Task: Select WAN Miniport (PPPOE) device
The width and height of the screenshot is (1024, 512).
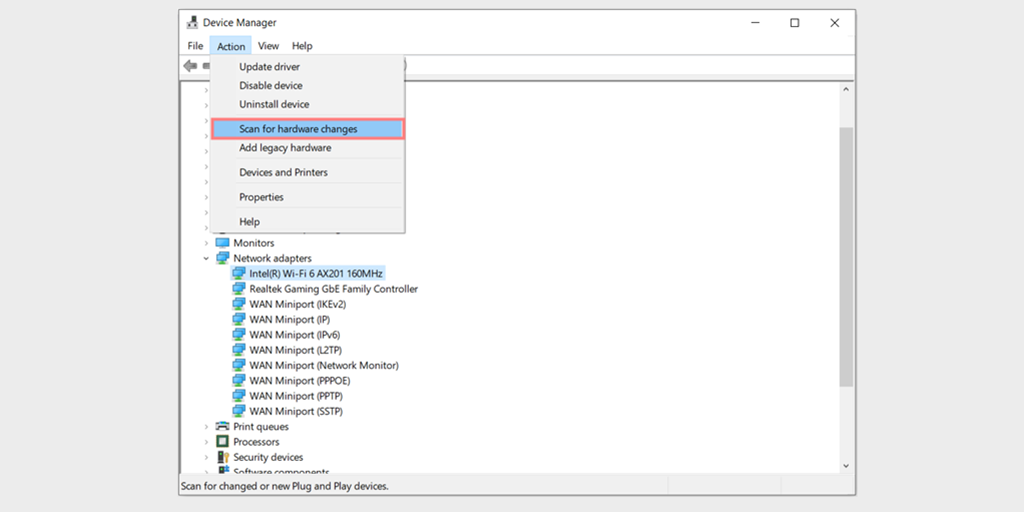Action: [300, 381]
